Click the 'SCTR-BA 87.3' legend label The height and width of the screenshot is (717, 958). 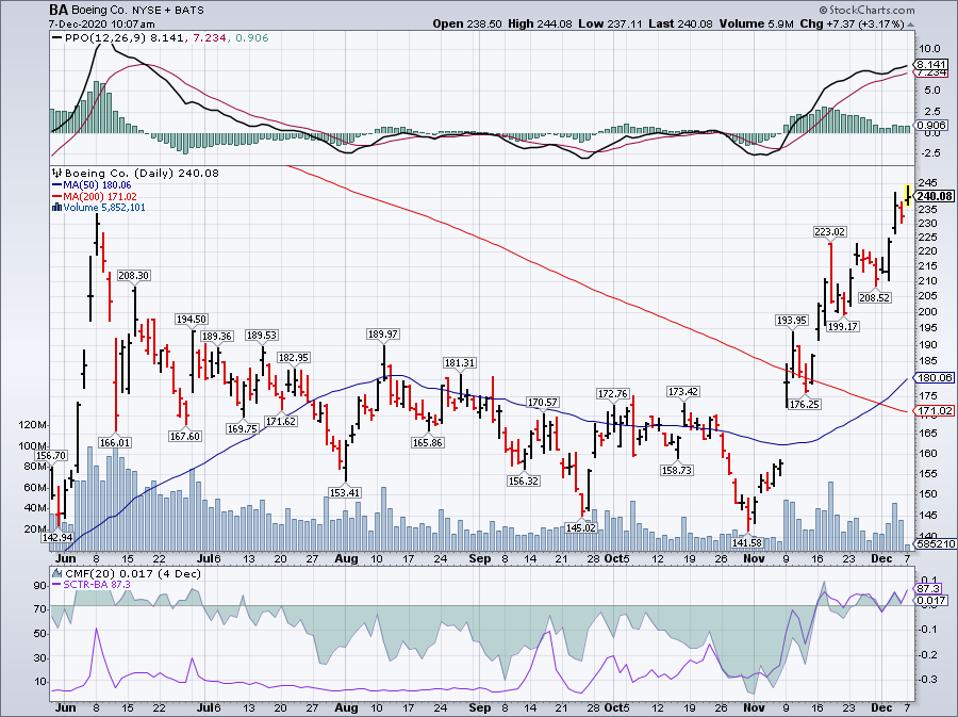tap(97, 585)
